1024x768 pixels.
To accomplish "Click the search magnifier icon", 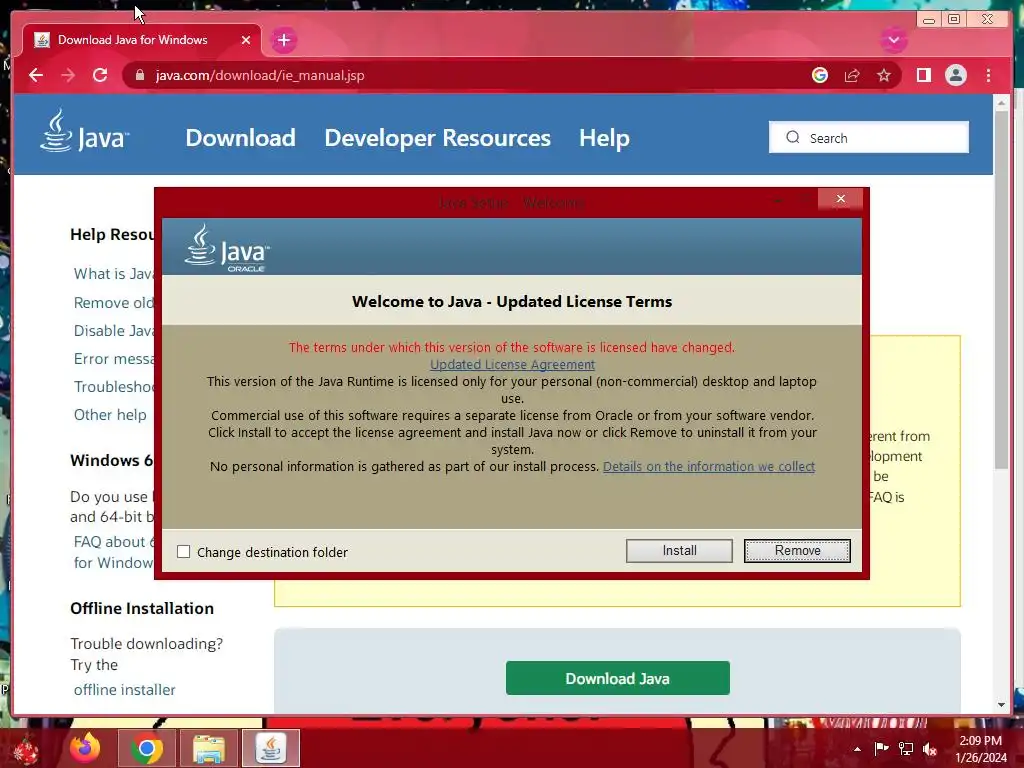I will 792,137.
